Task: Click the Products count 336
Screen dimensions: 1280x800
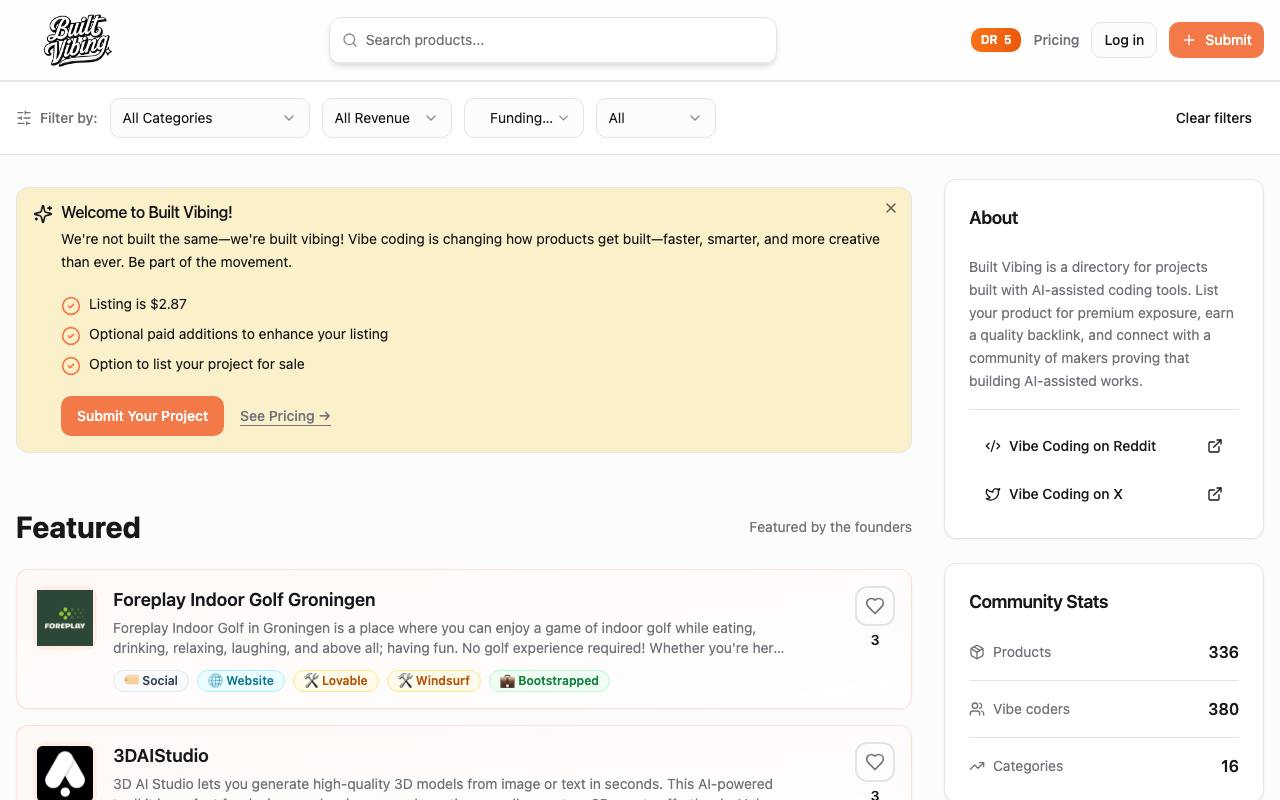Action: pos(1224,652)
